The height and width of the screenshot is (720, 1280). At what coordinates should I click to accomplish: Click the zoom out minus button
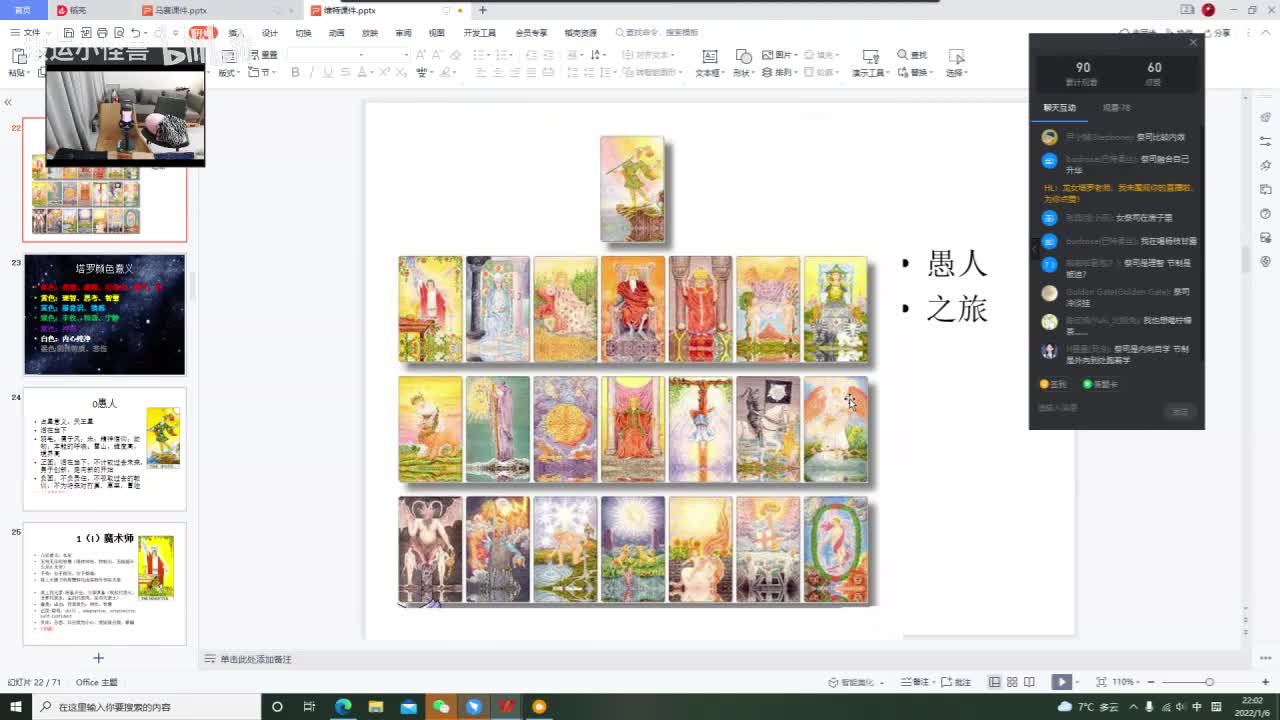click(1150, 682)
